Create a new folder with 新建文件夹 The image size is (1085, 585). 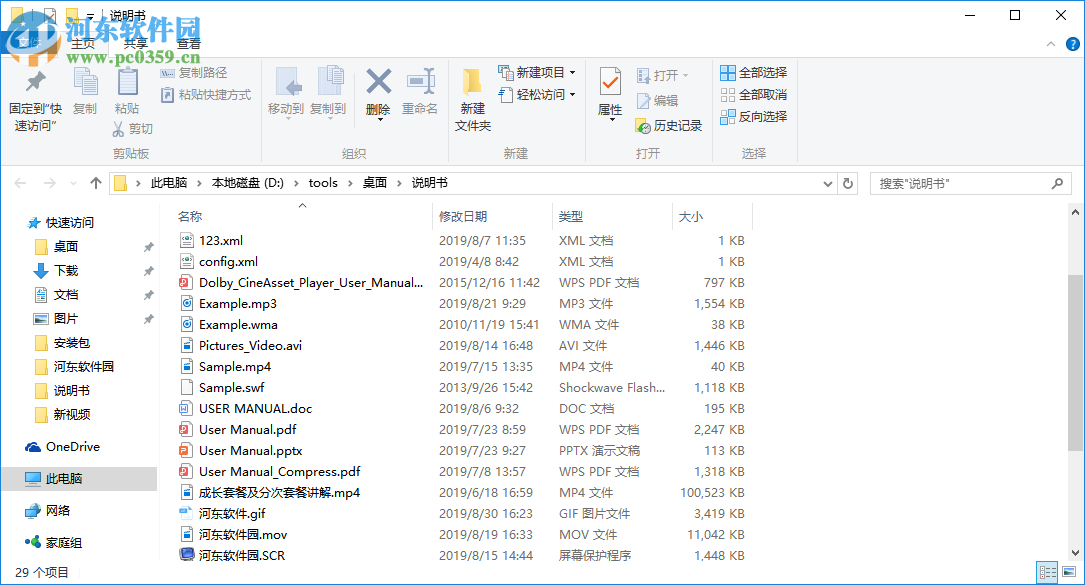pos(472,95)
